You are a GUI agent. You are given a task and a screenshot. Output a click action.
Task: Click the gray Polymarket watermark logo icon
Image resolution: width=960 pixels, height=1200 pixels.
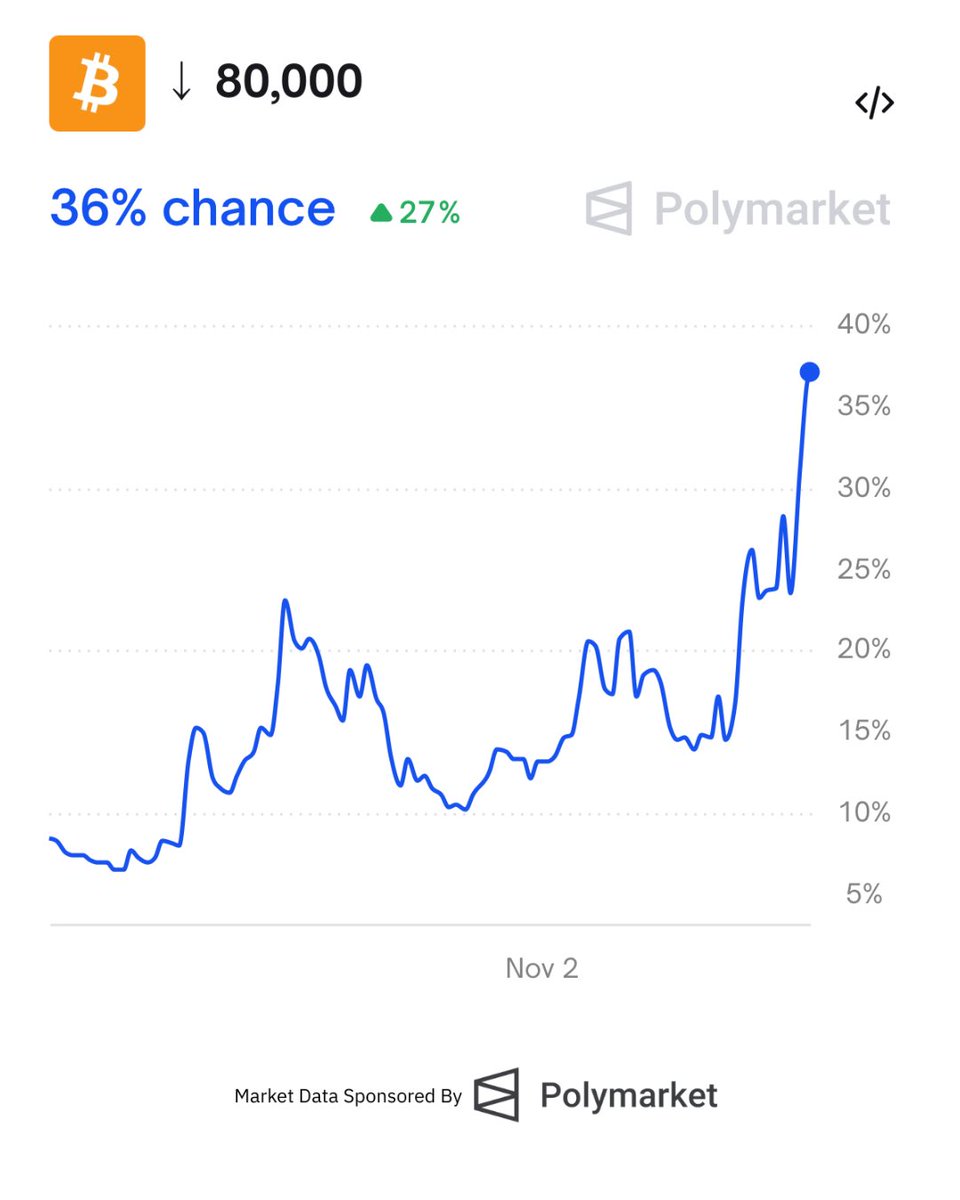[x=609, y=209]
